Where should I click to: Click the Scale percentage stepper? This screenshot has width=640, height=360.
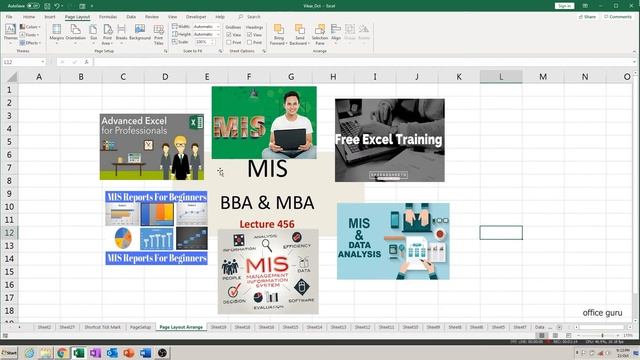pos(213,42)
